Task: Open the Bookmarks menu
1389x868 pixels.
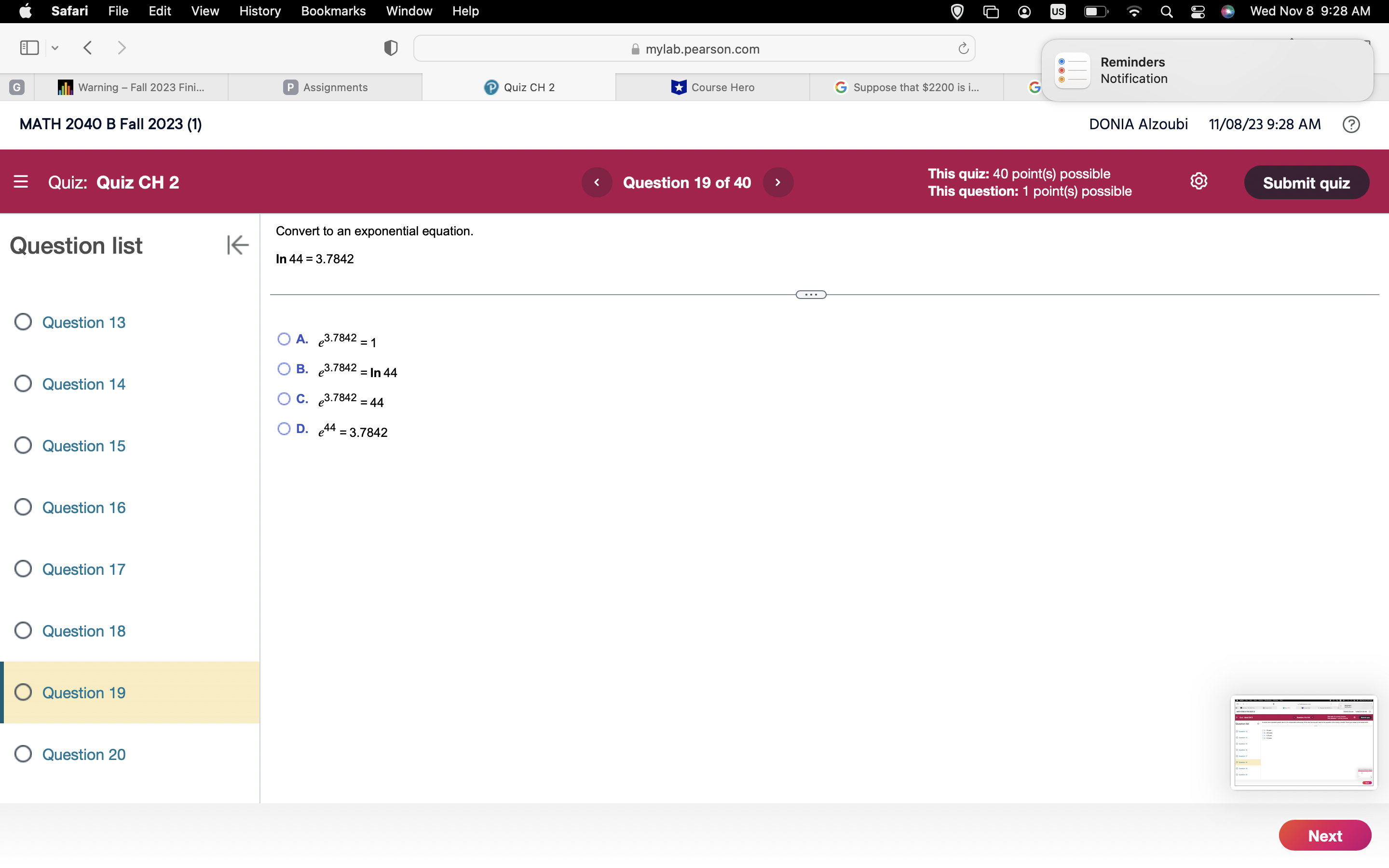Action: 333,11
